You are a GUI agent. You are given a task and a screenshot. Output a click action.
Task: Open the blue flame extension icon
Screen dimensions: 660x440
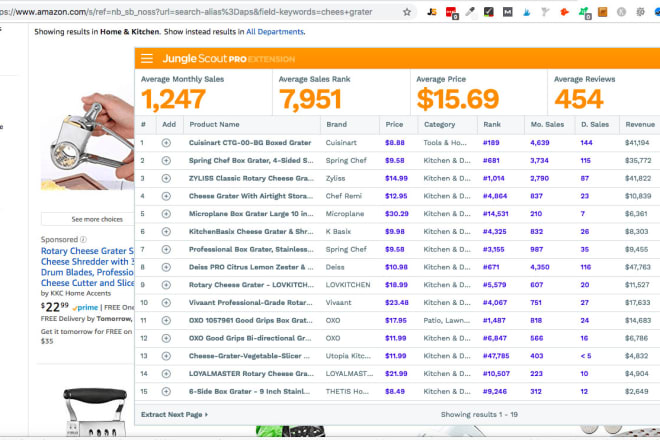[x=526, y=12]
